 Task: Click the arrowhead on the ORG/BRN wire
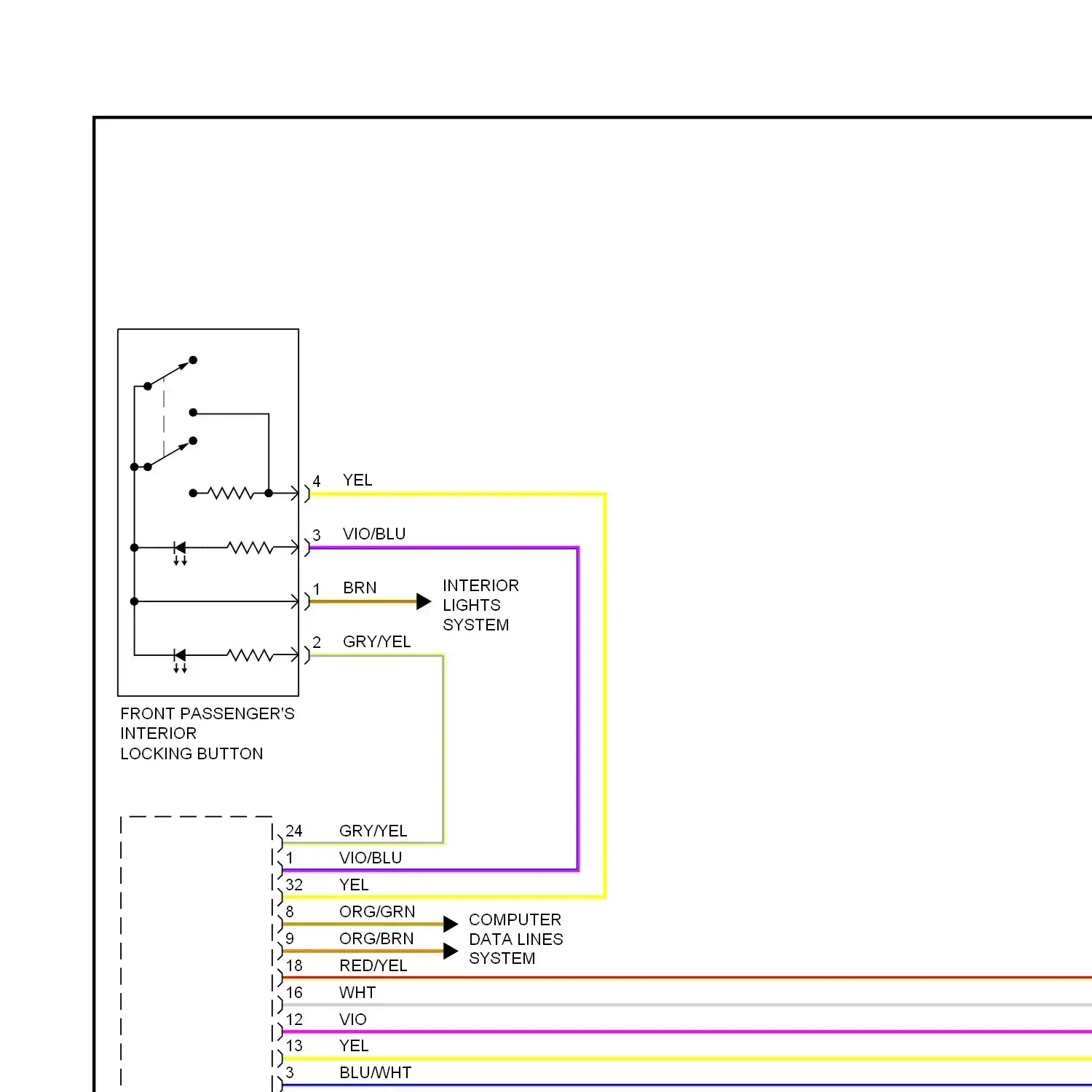coord(451,951)
